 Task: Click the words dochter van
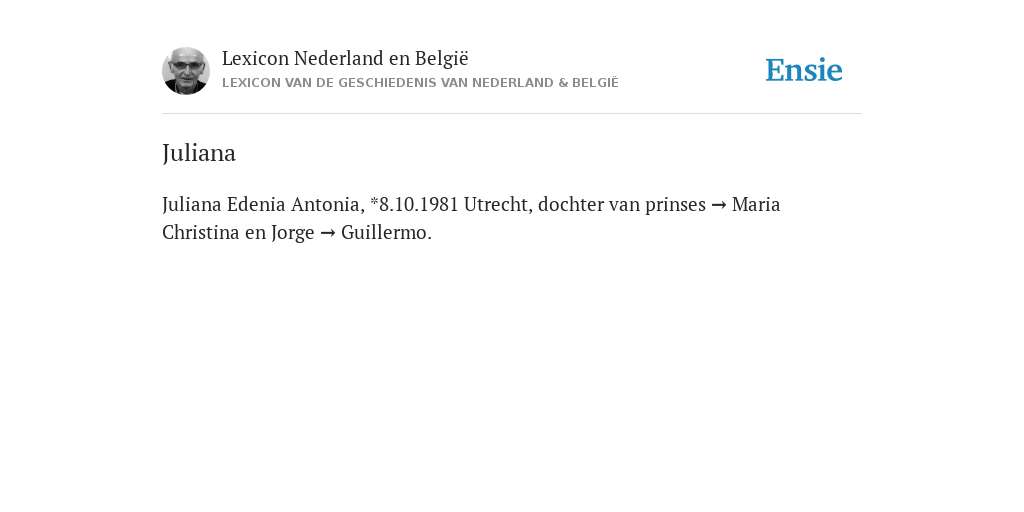point(589,204)
